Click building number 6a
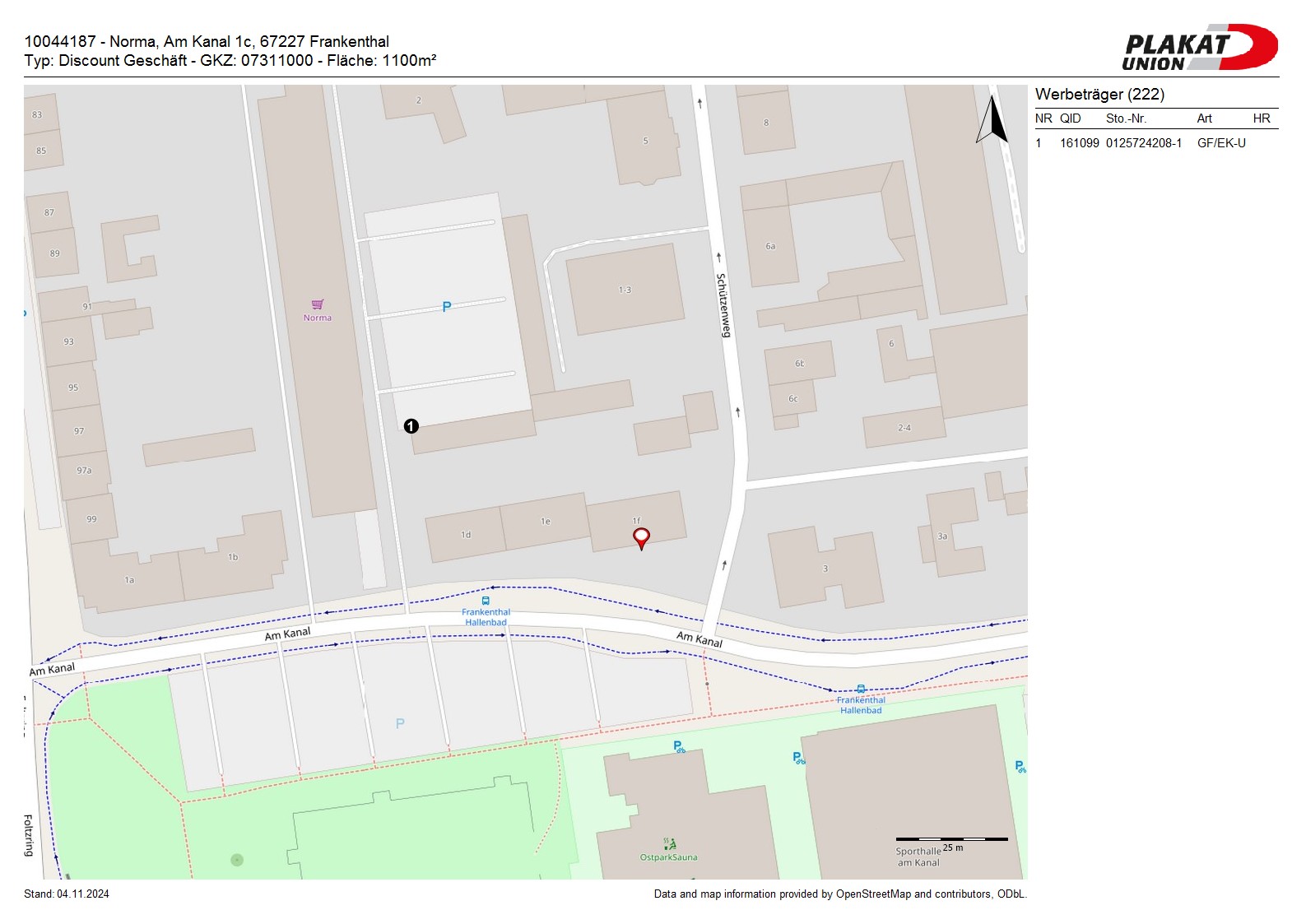 [x=770, y=246]
